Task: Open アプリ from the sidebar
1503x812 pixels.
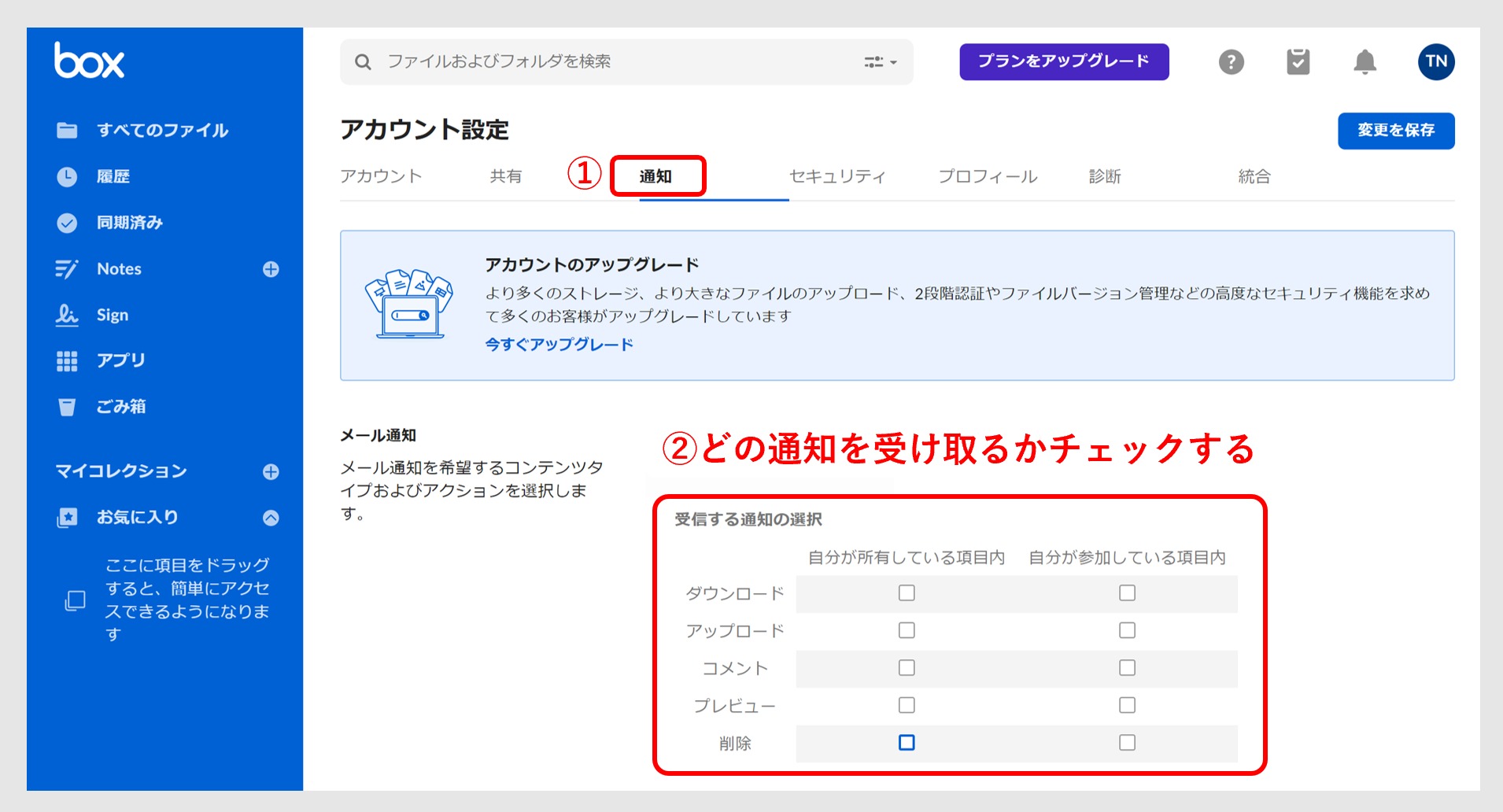Action: click(x=121, y=361)
